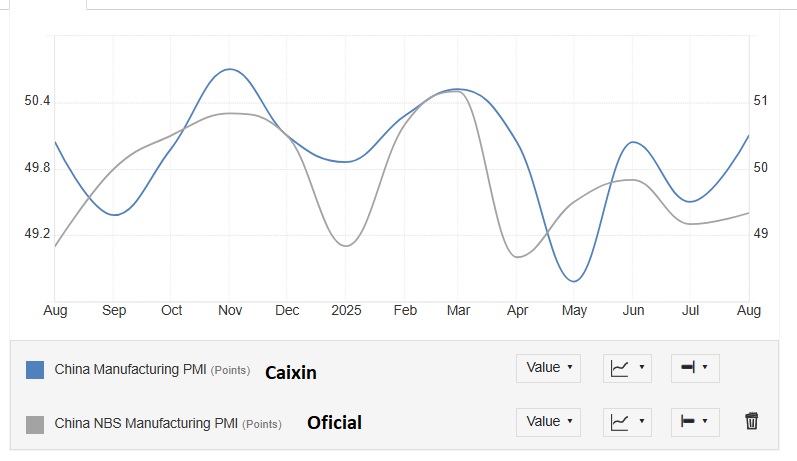Delete the China NBS Manufacturing PMI series
Screen dimensions: 797x461
click(752, 422)
